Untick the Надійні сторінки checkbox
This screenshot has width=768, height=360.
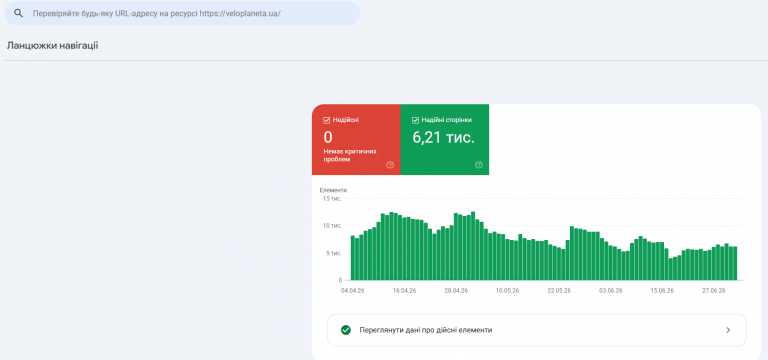(415, 120)
